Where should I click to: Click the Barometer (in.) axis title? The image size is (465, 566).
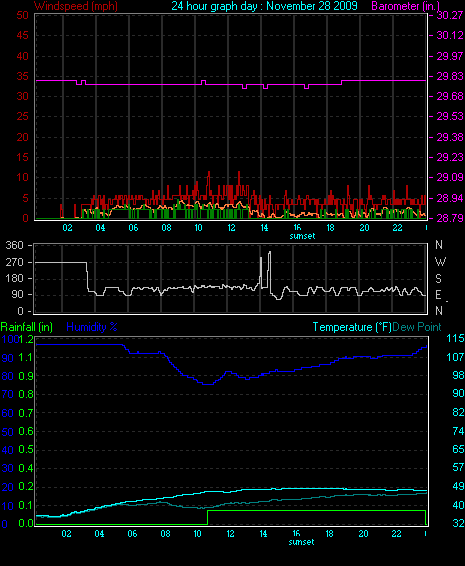point(405,6)
